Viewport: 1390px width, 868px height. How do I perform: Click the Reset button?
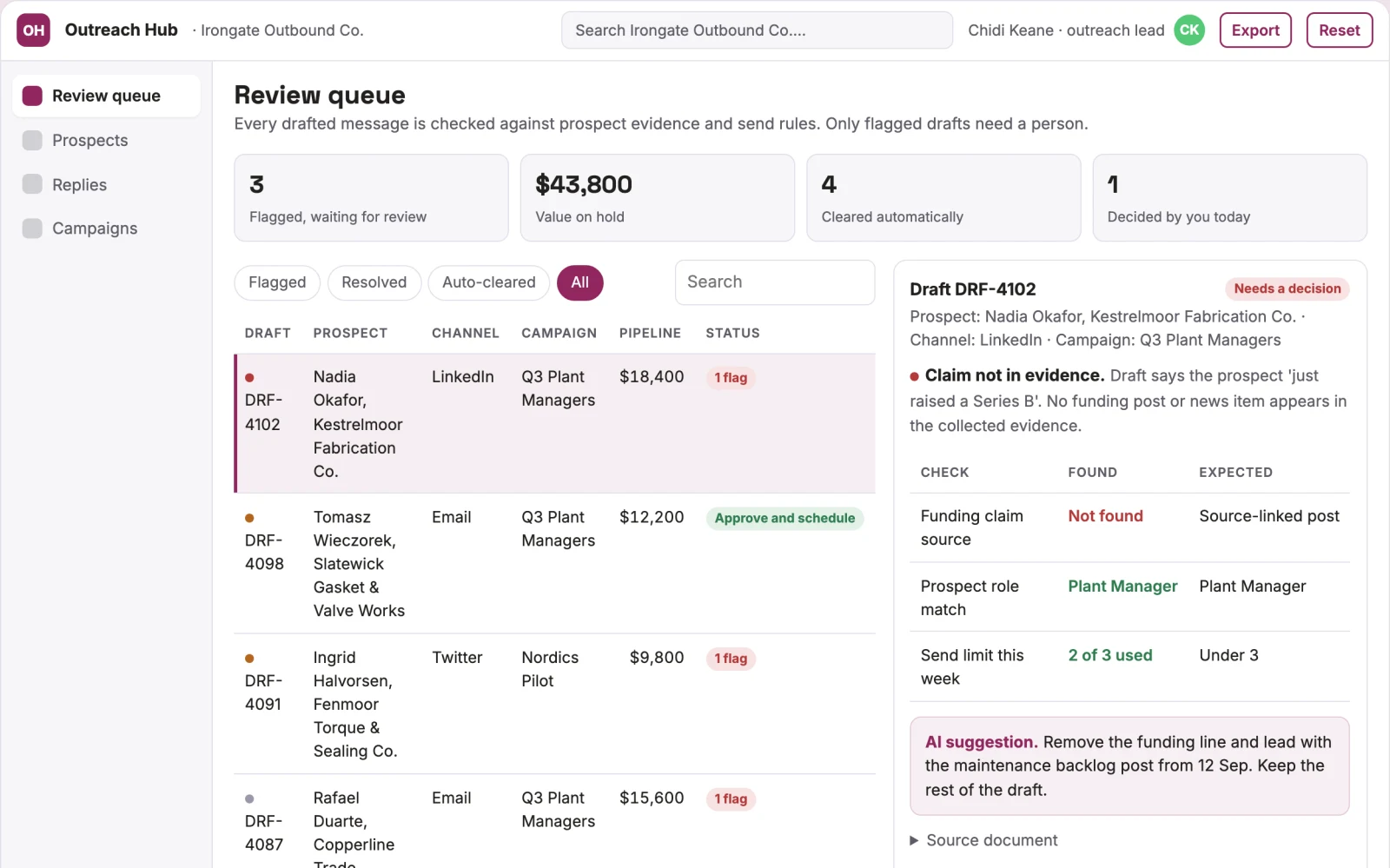pos(1340,30)
